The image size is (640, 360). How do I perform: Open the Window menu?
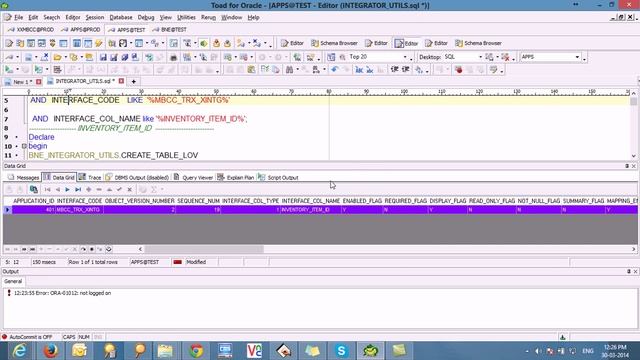[x=231, y=18]
